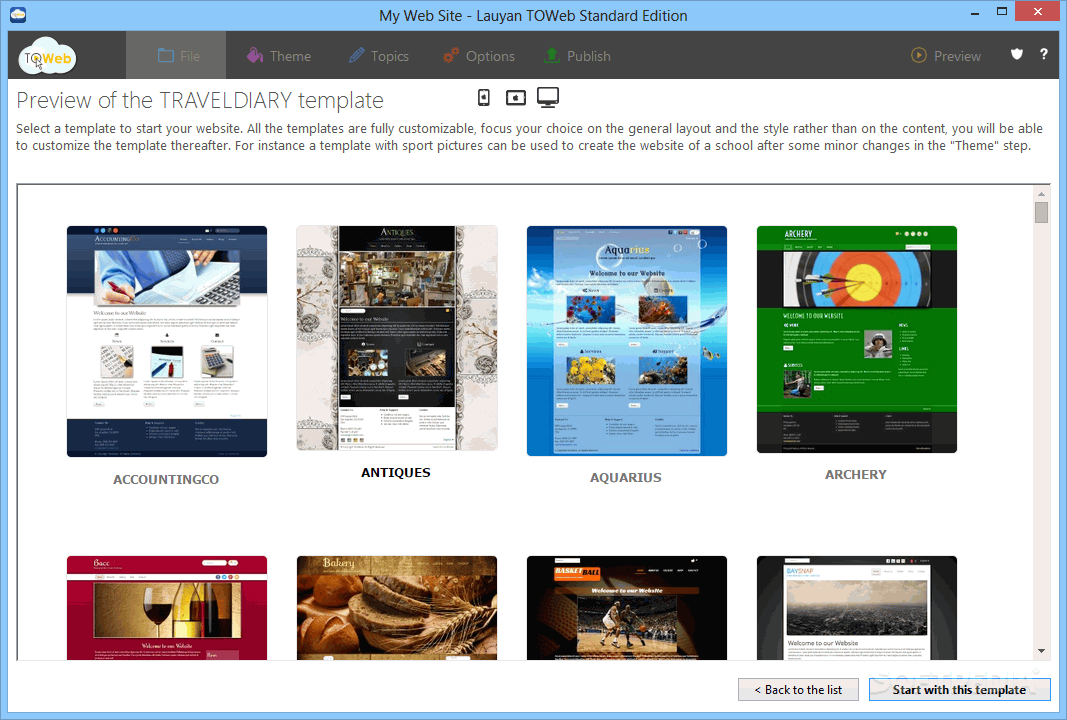The image size is (1067, 720).
Task: Choose the ACCOUNTINGCO template thumbnail
Action: [167, 341]
